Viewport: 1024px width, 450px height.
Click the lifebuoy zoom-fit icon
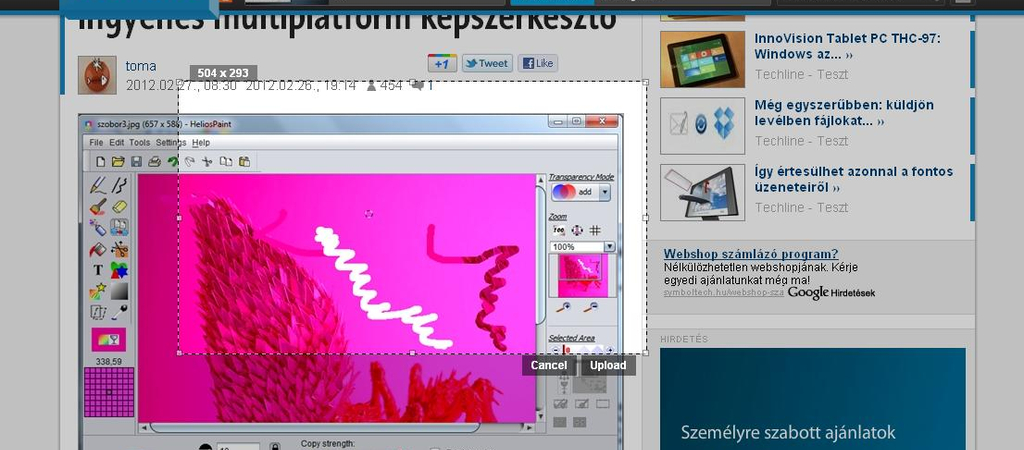pyautogui.click(x=577, y=230)
